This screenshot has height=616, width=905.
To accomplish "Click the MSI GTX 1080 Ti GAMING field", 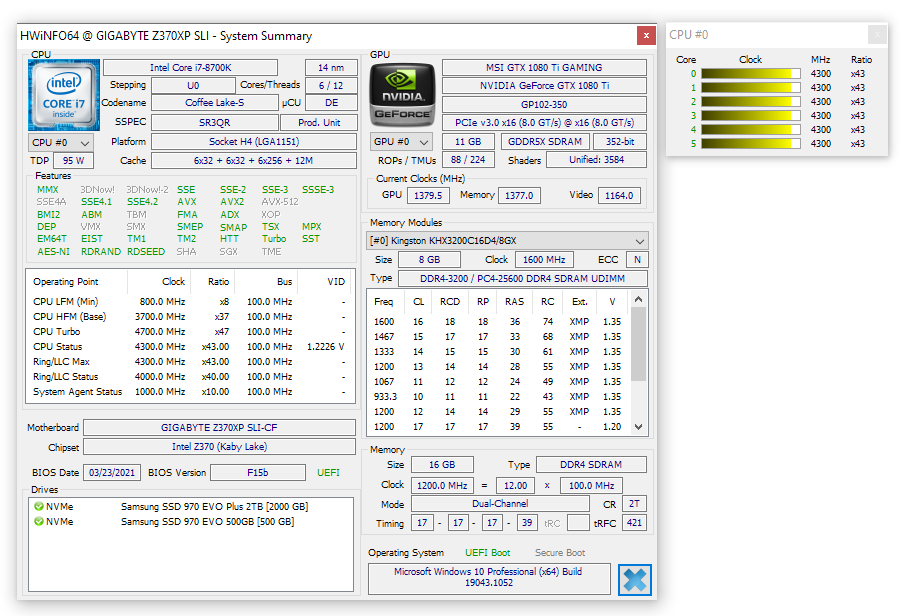I will (x=544, y=68).
